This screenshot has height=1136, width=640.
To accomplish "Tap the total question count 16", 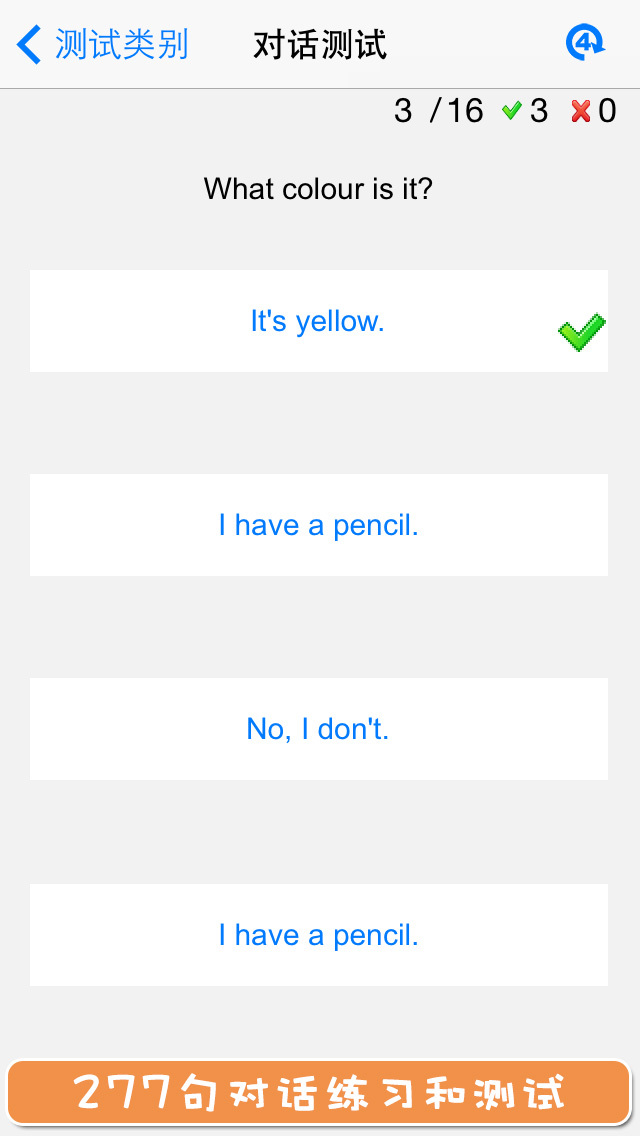I will pyautogui.click(x=465, y=111).
